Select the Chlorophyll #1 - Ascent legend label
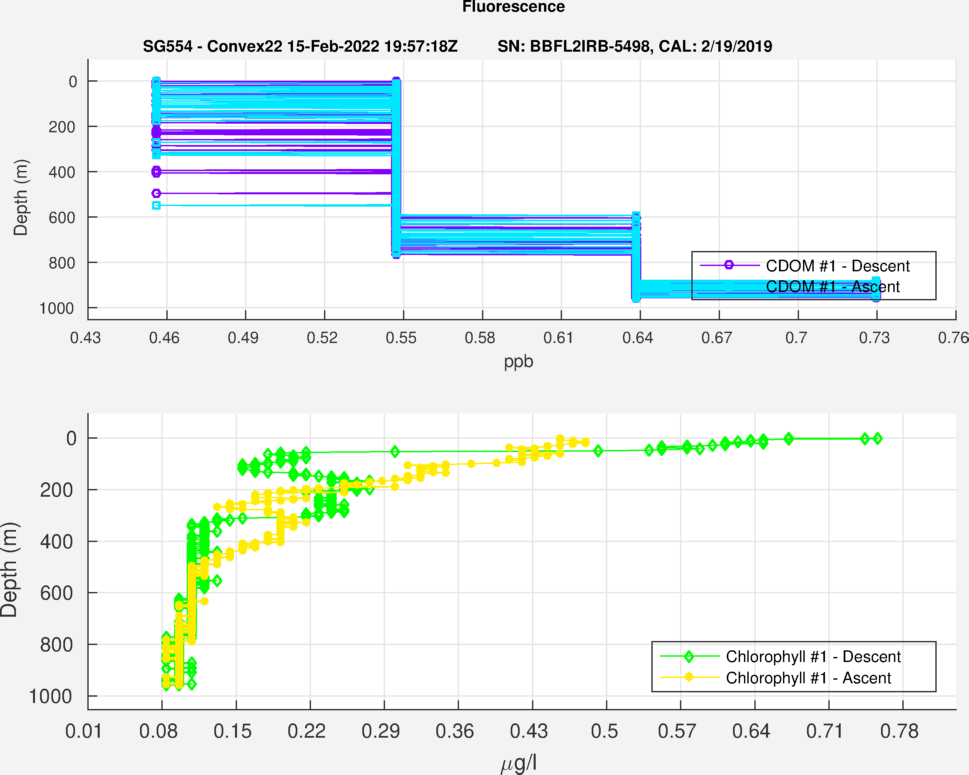 coord(808,678)
